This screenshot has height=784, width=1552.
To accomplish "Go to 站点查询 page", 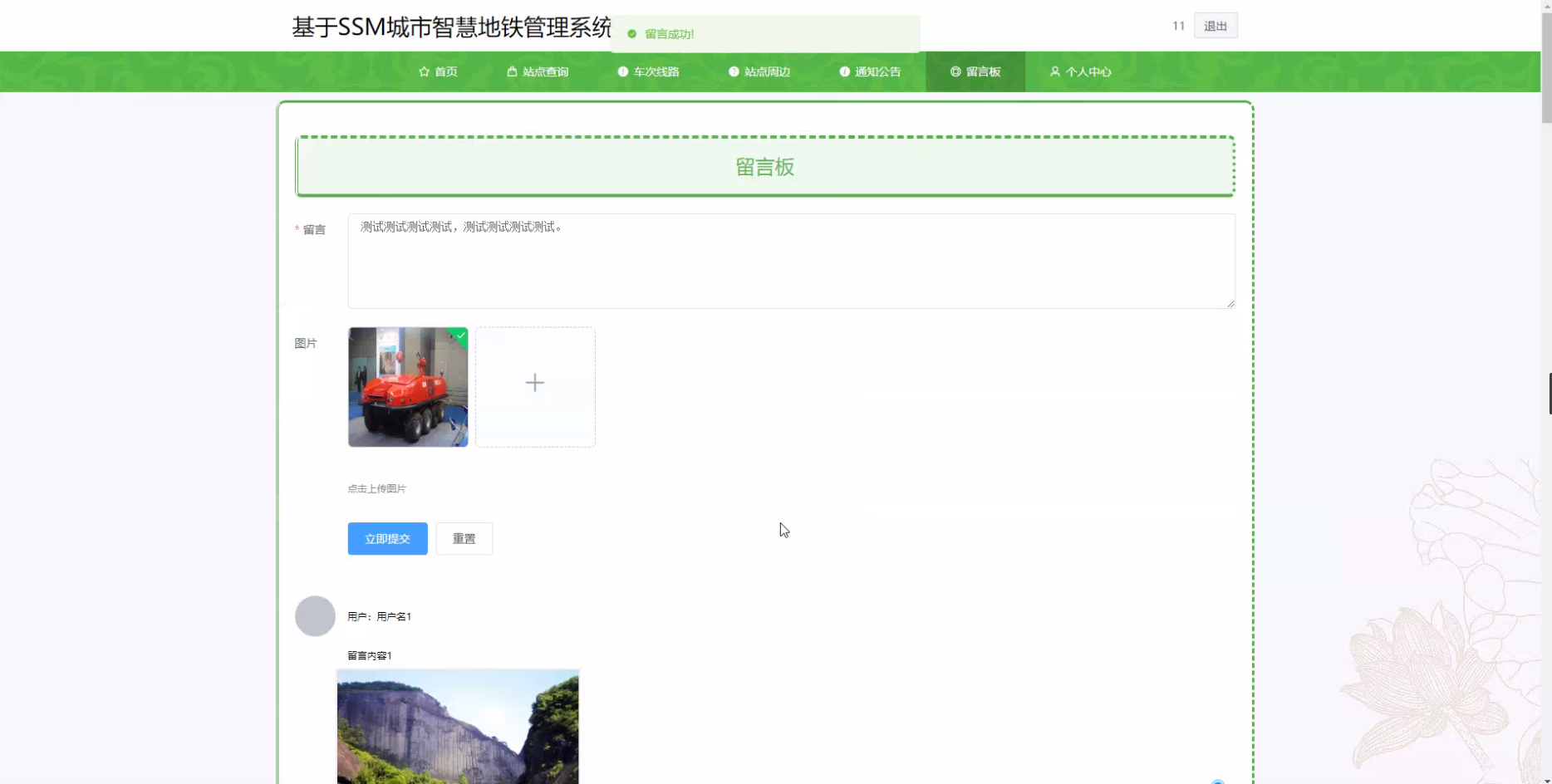I will (538, 71).
